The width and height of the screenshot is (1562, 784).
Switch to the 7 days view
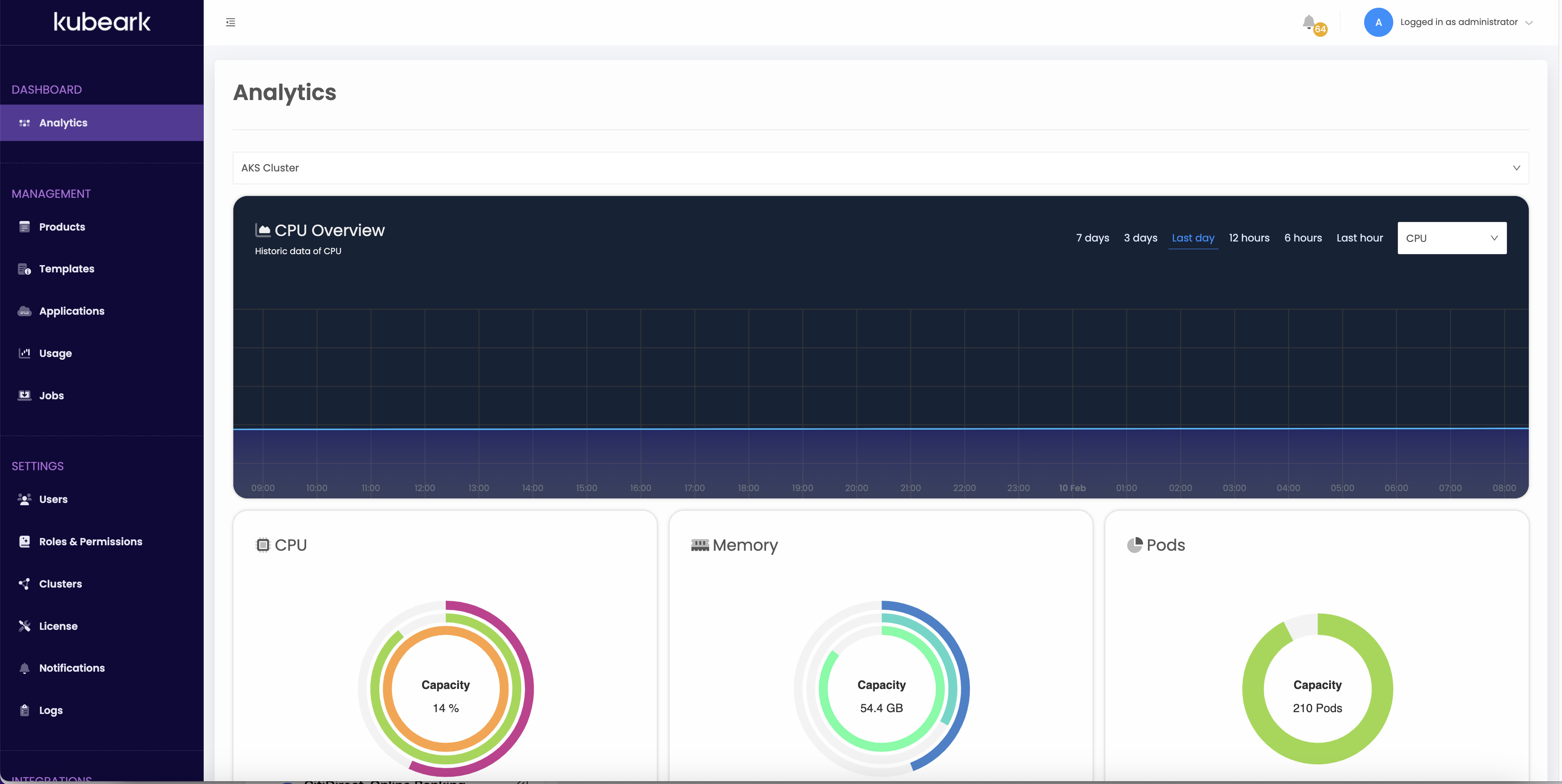(1092, 238)
